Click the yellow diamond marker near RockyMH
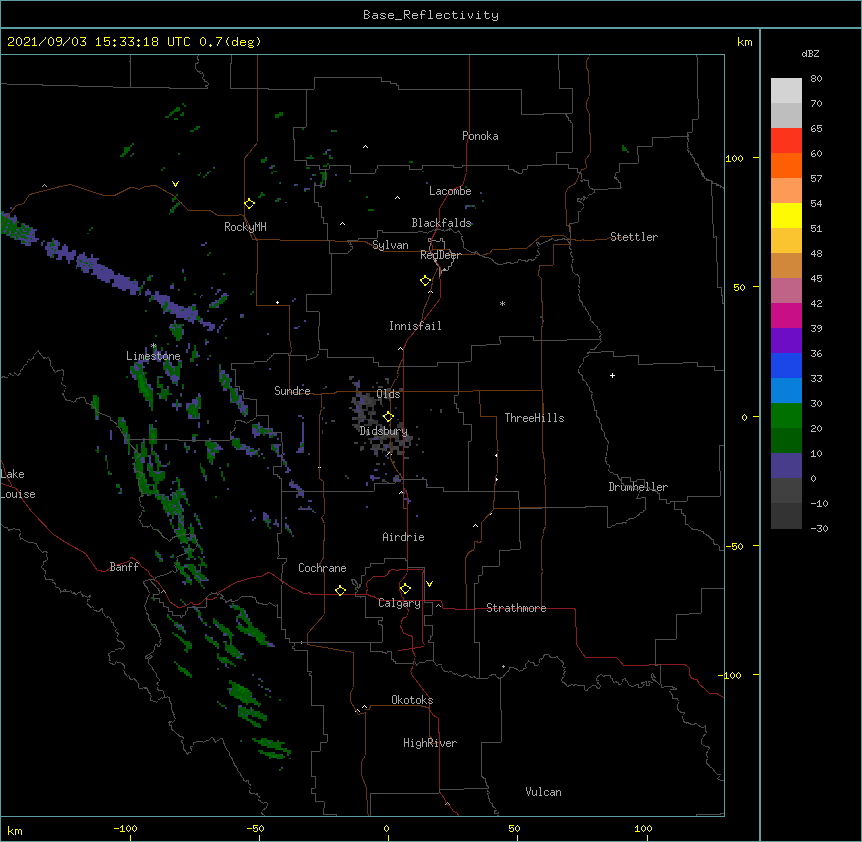Image resolution: width=862 pixels, height=842 pixels. click(249, 204)
